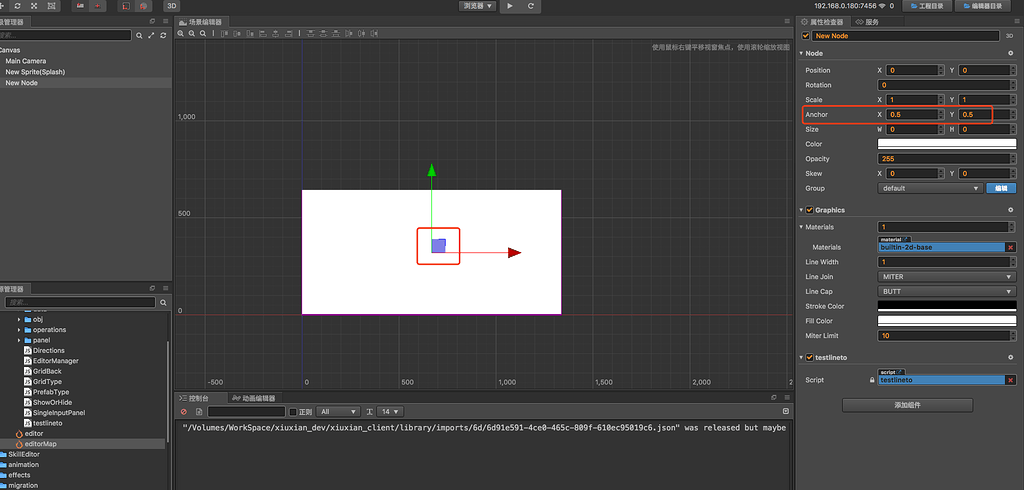Open the console log level All dropdown
Viewport: 1024px width, 490px height.
tap(338, 412)
